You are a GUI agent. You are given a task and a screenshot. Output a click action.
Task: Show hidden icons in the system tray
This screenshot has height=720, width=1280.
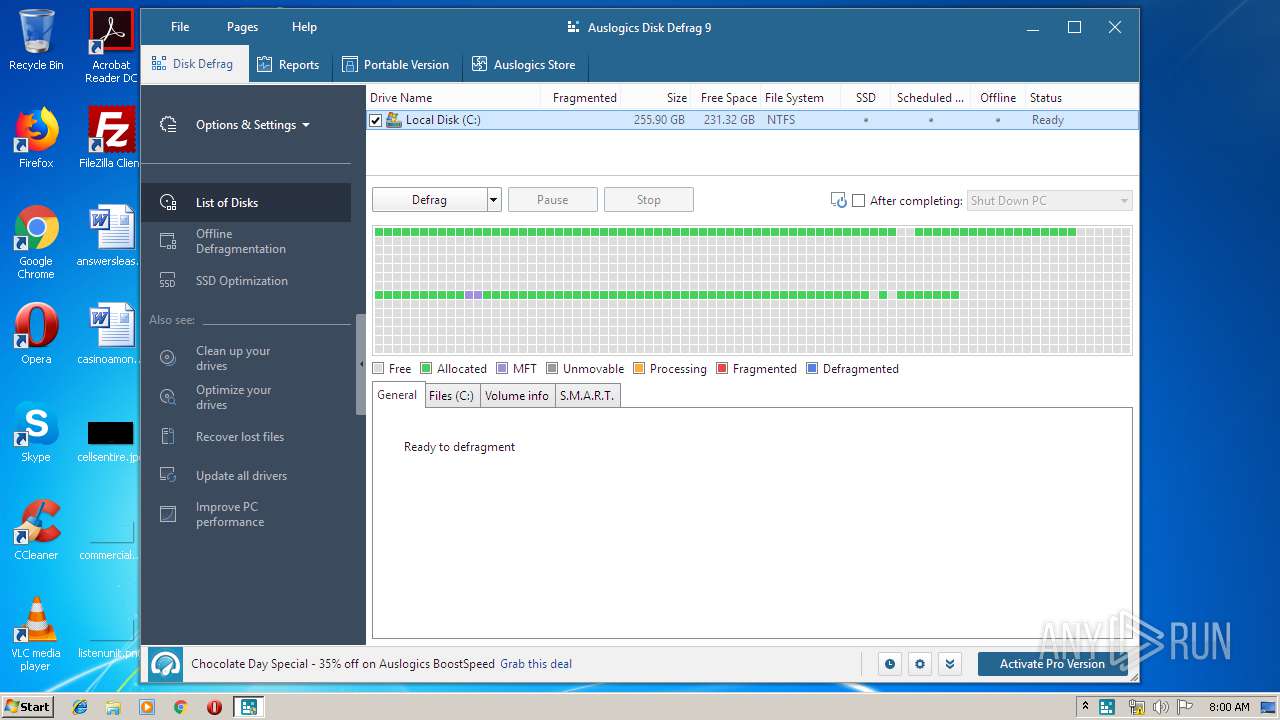click(x=1085, y=706)
